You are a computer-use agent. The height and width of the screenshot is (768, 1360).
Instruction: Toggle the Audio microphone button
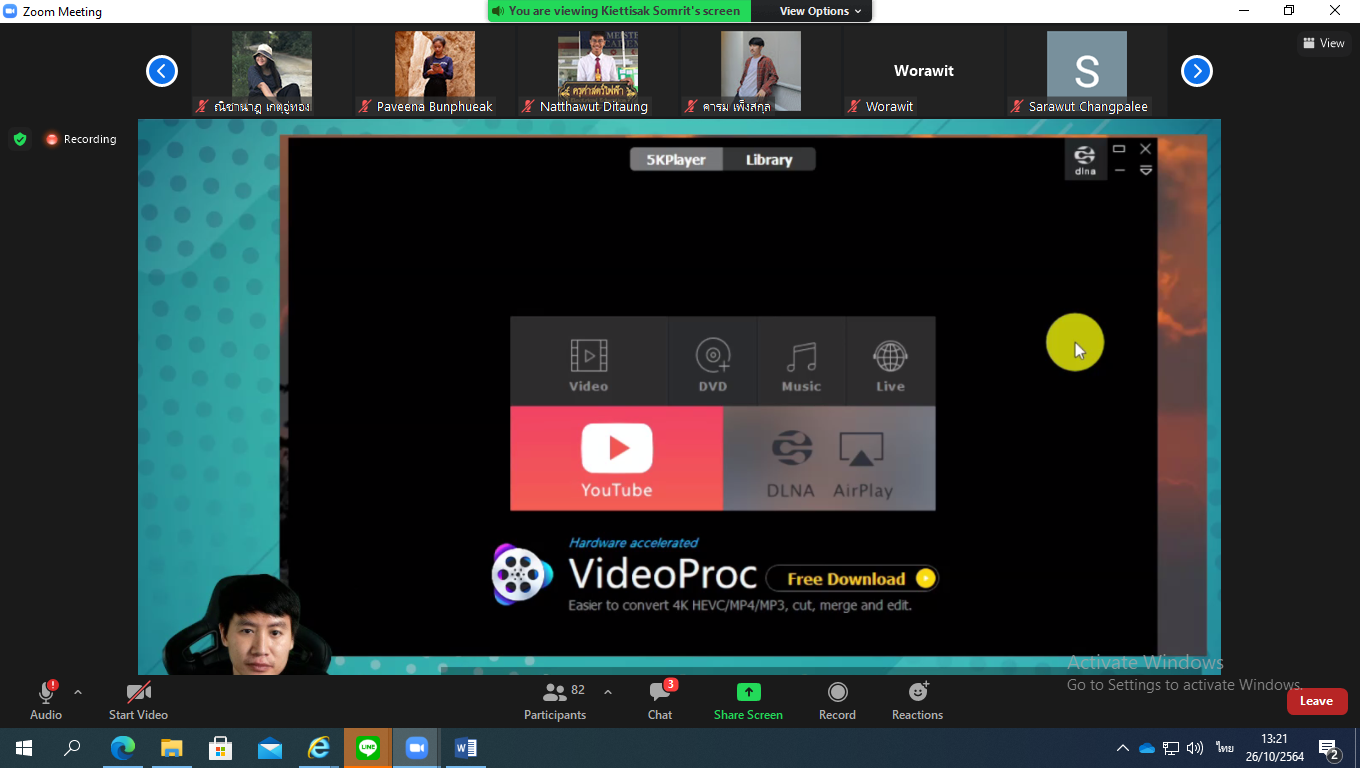click(x=46, y=700)
